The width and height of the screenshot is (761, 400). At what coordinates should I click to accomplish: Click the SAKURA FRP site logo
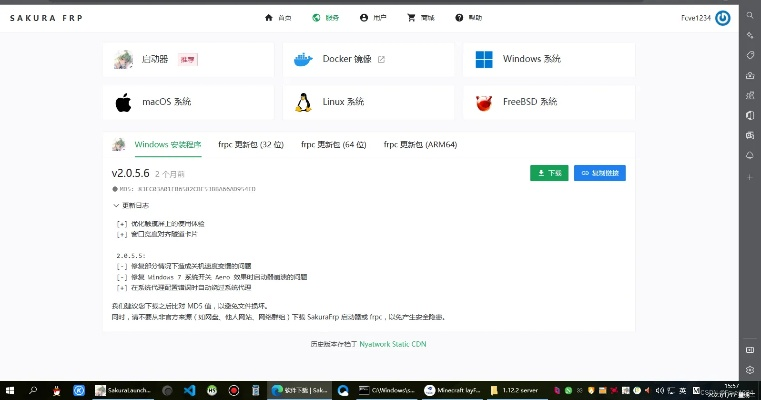pos(47,18)
